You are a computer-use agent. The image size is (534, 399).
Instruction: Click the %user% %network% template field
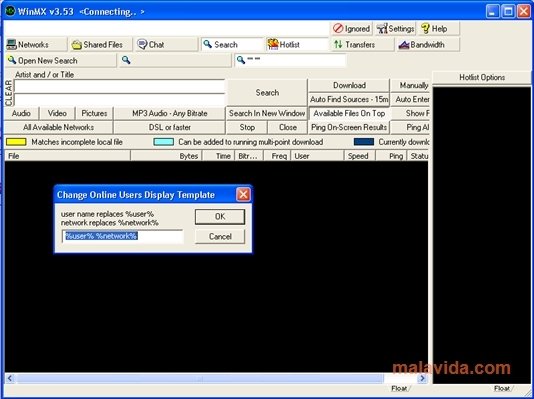point(123,236)
